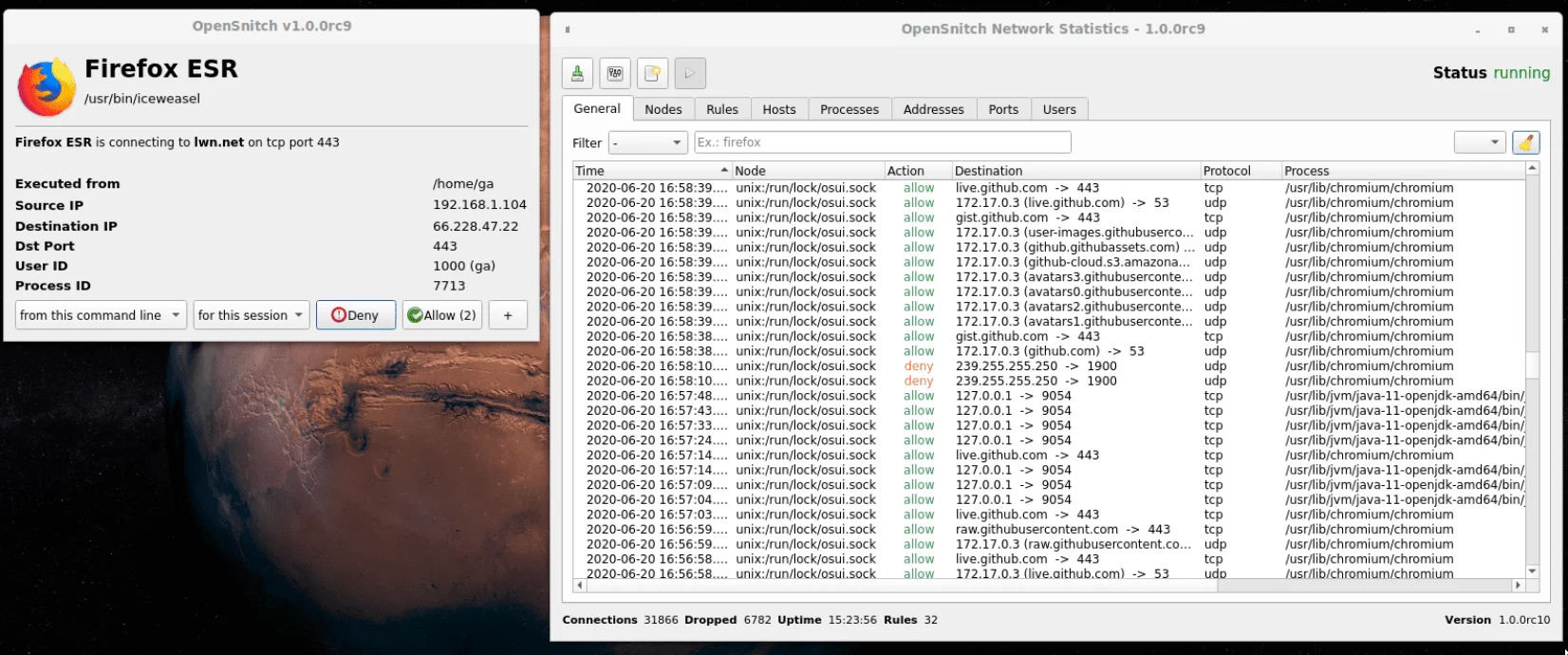The height and width of the screenshot is (655, 1568).
Task: Select row '172.17.0.3 (github.com) -> 53'
Action: pos(1049,351)
